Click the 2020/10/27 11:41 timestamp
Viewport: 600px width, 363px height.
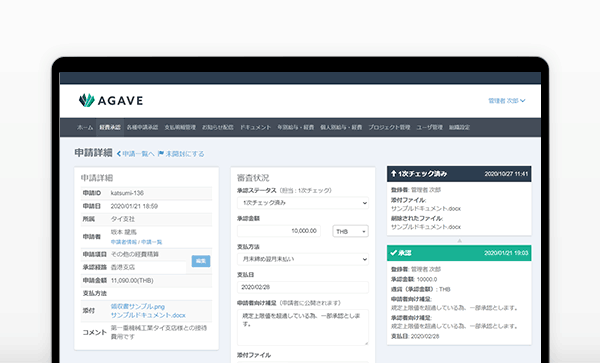(506, 174)
